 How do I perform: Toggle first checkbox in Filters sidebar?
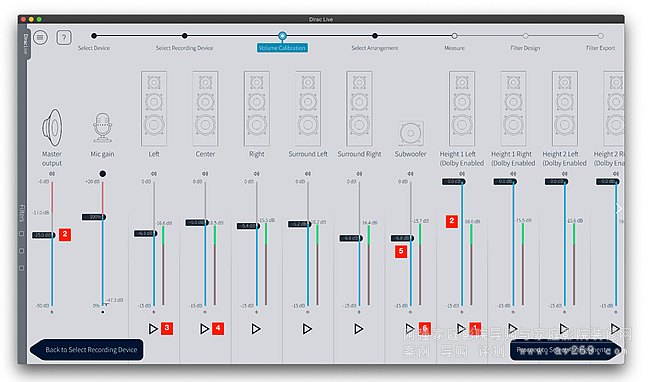point(22,234)
